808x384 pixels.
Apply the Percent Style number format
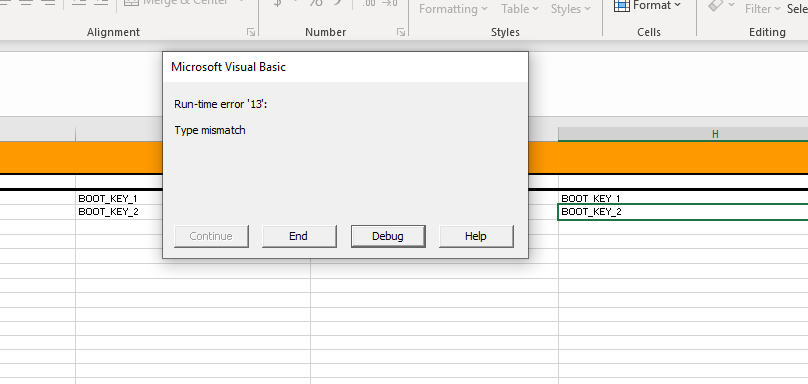[x=315, y=4]
